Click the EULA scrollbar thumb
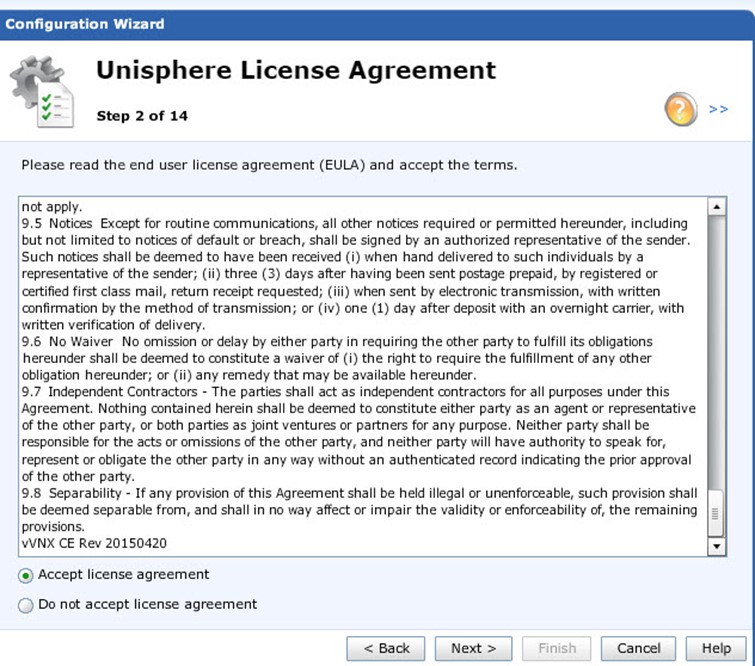The height and width of the screenshot is (666, 755). point(716,513)
